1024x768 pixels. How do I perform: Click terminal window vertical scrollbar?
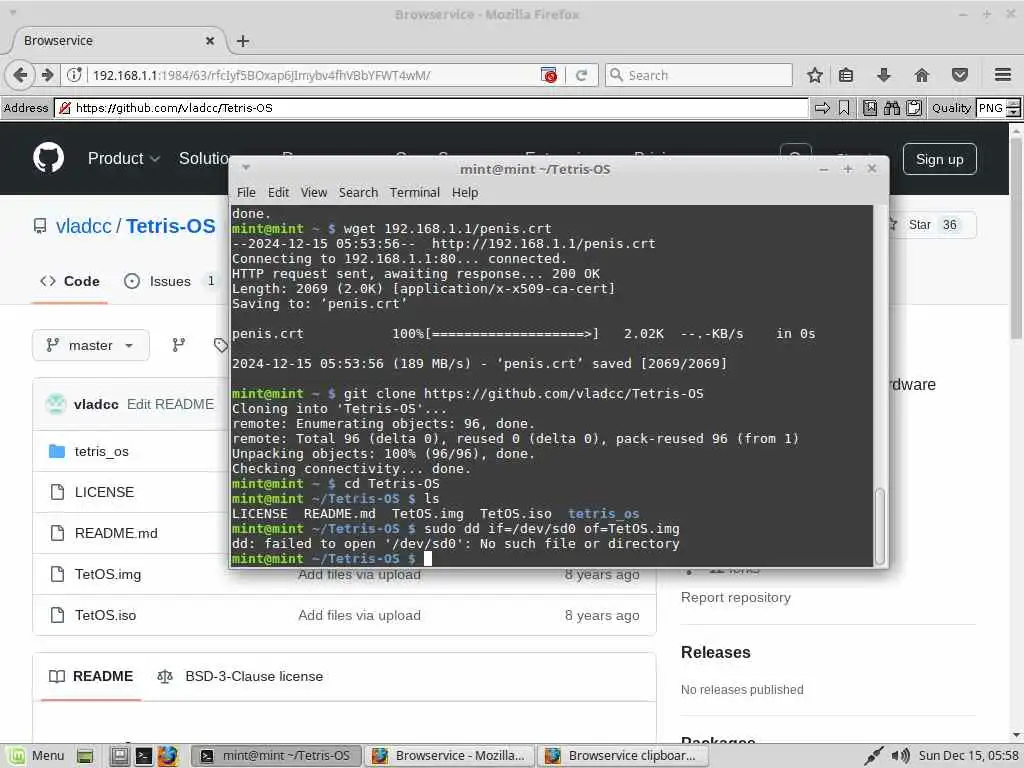click(x=880, y=525)
